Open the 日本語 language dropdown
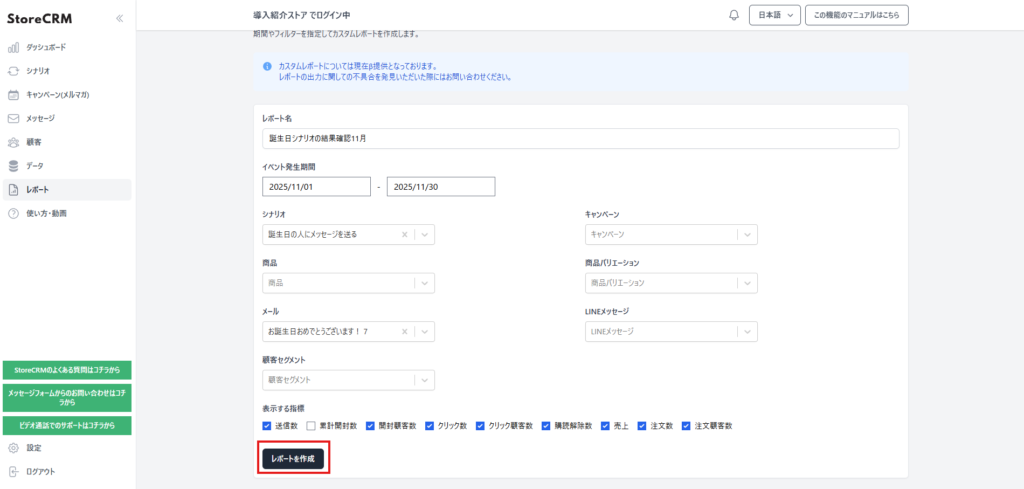1024x489 pixels. (775, 15)
